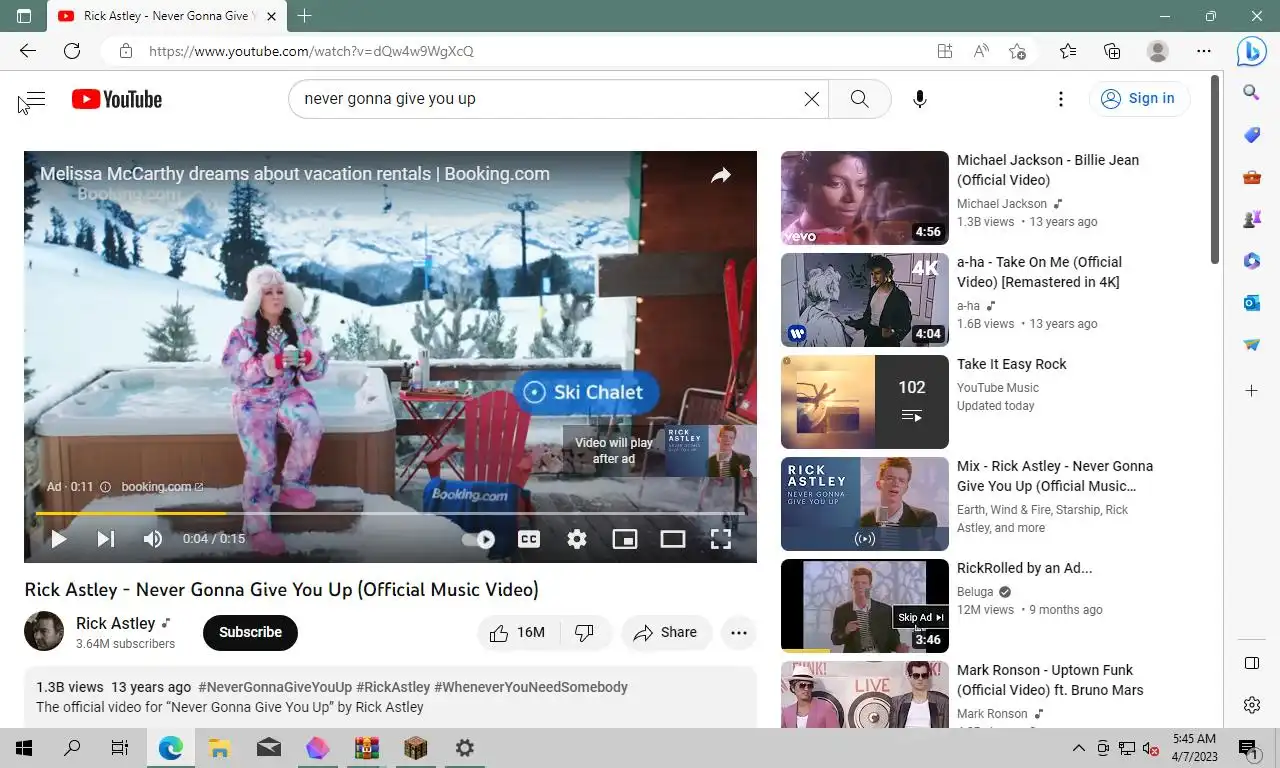Open File Explorer from taskbar
The height and width of the screenshot is (768, 1280).
(x=219, y=748)
